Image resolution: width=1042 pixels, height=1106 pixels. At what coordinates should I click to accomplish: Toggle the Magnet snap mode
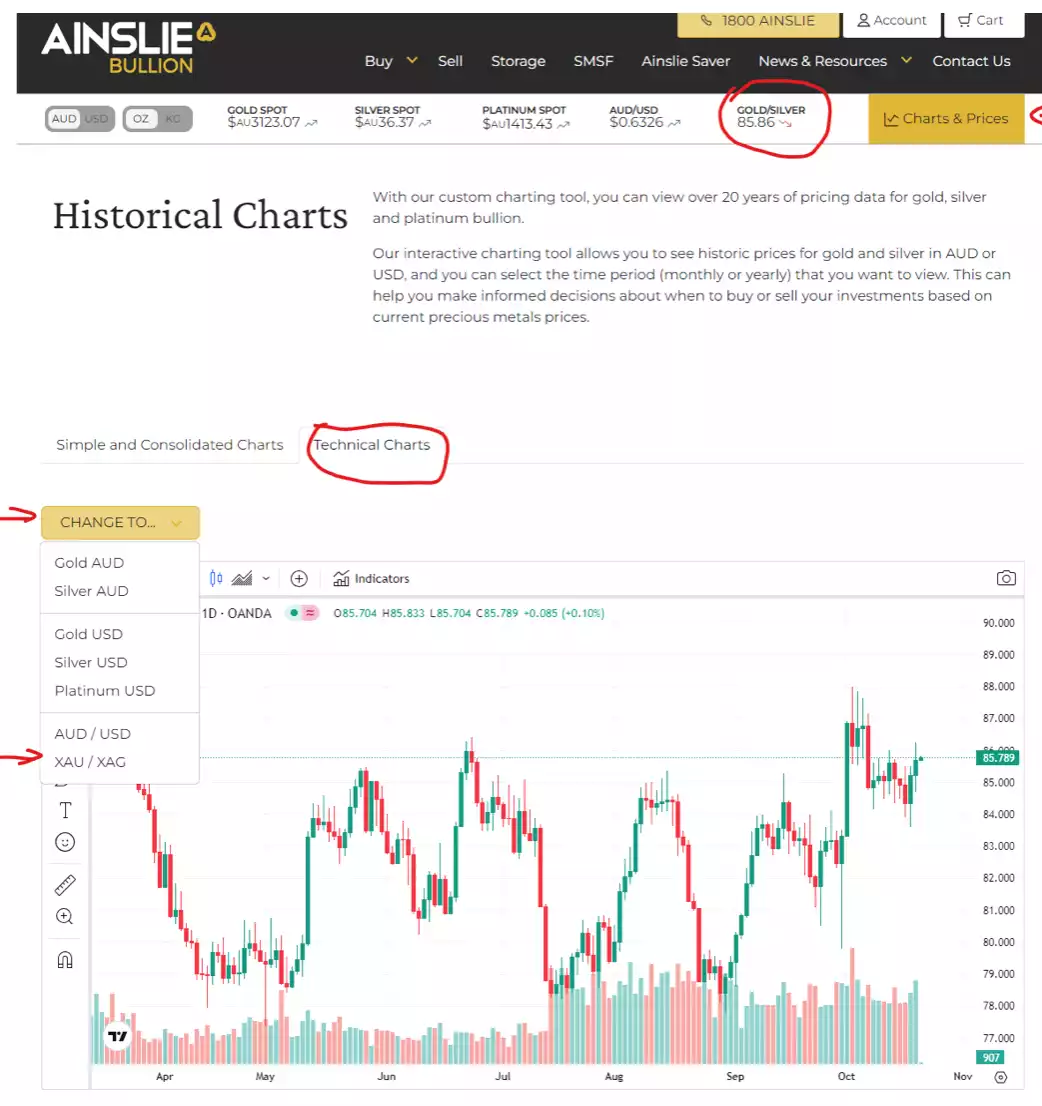[65, 960]
